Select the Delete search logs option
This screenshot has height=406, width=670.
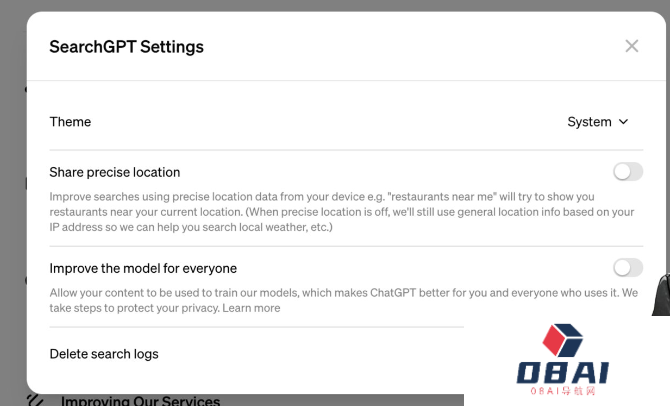(104, 354)
